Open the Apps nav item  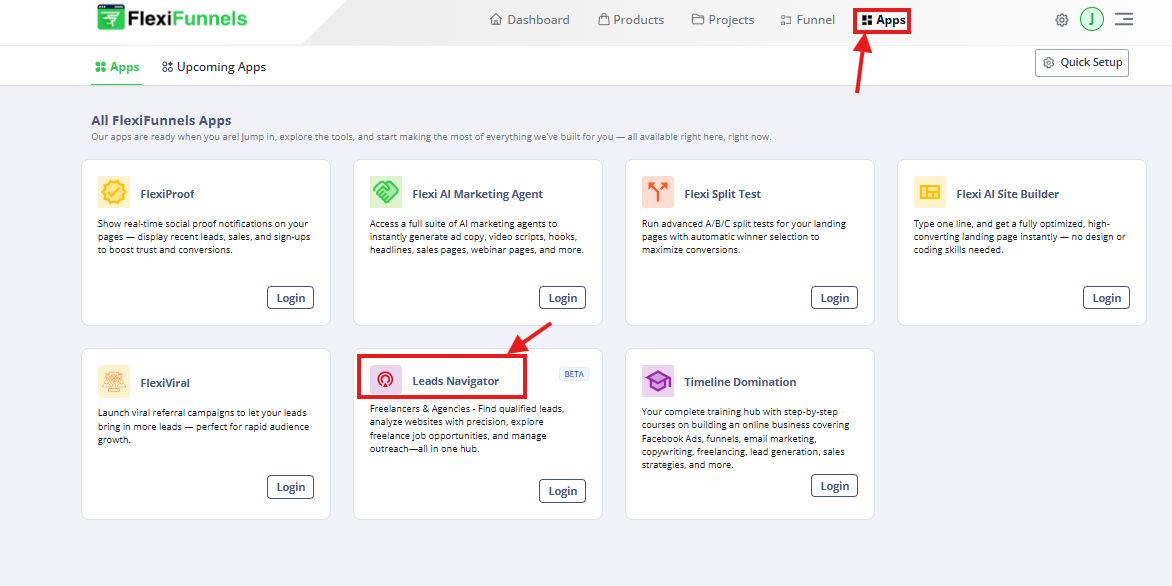[x=883, y=20]
